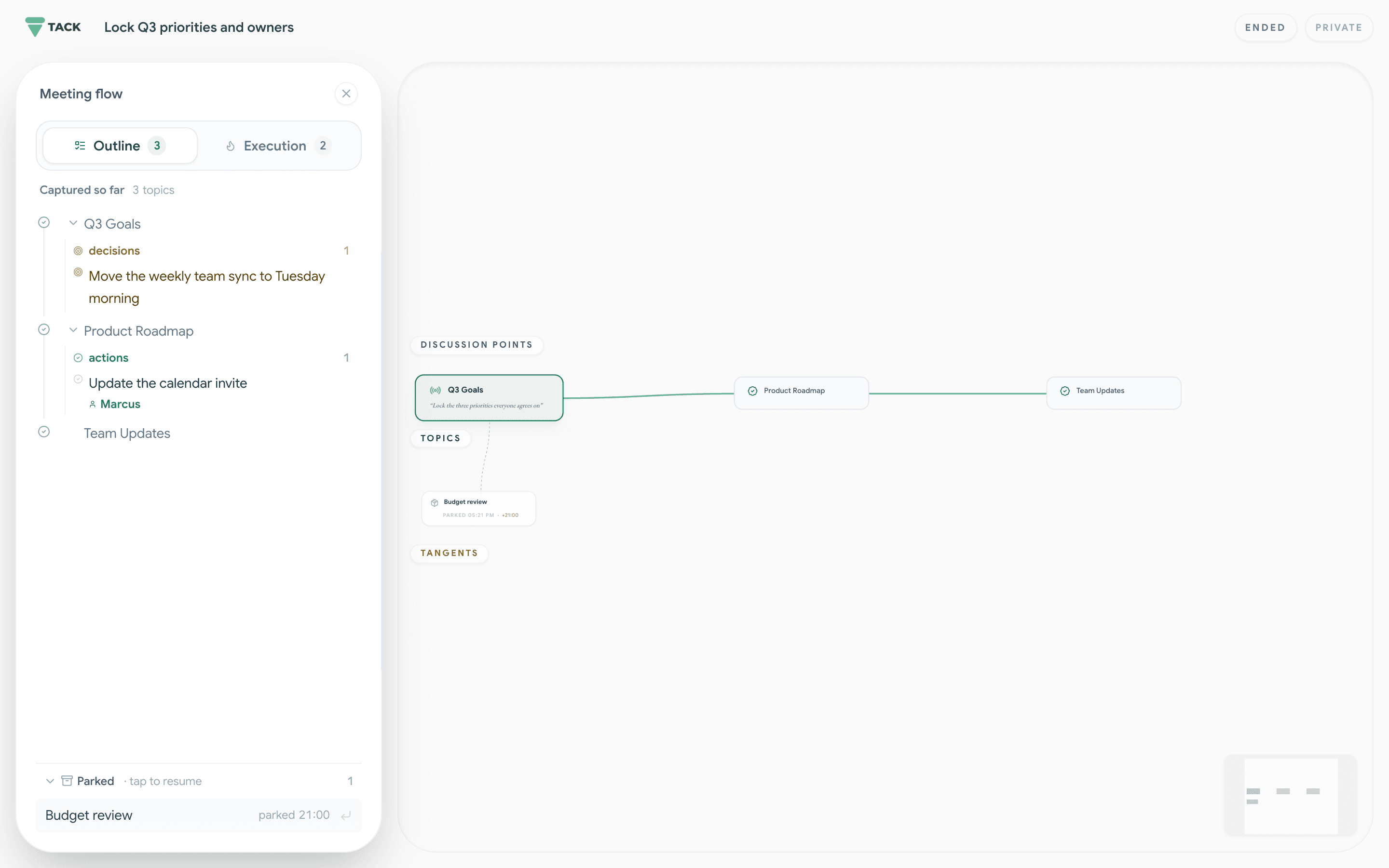Click the Outline tab count badge 3
Viewport: 1389px width, 868px height.
pyautogui.click(x=157, y=146)
